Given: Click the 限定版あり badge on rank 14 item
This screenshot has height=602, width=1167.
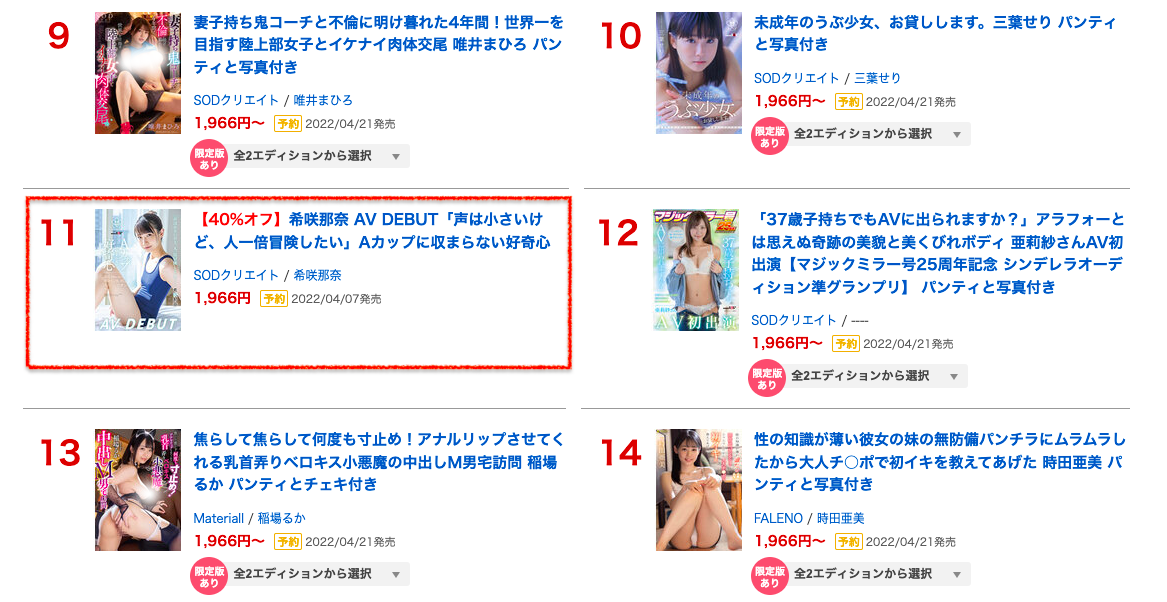Looking at the screenshot, I should click(770, 576).
